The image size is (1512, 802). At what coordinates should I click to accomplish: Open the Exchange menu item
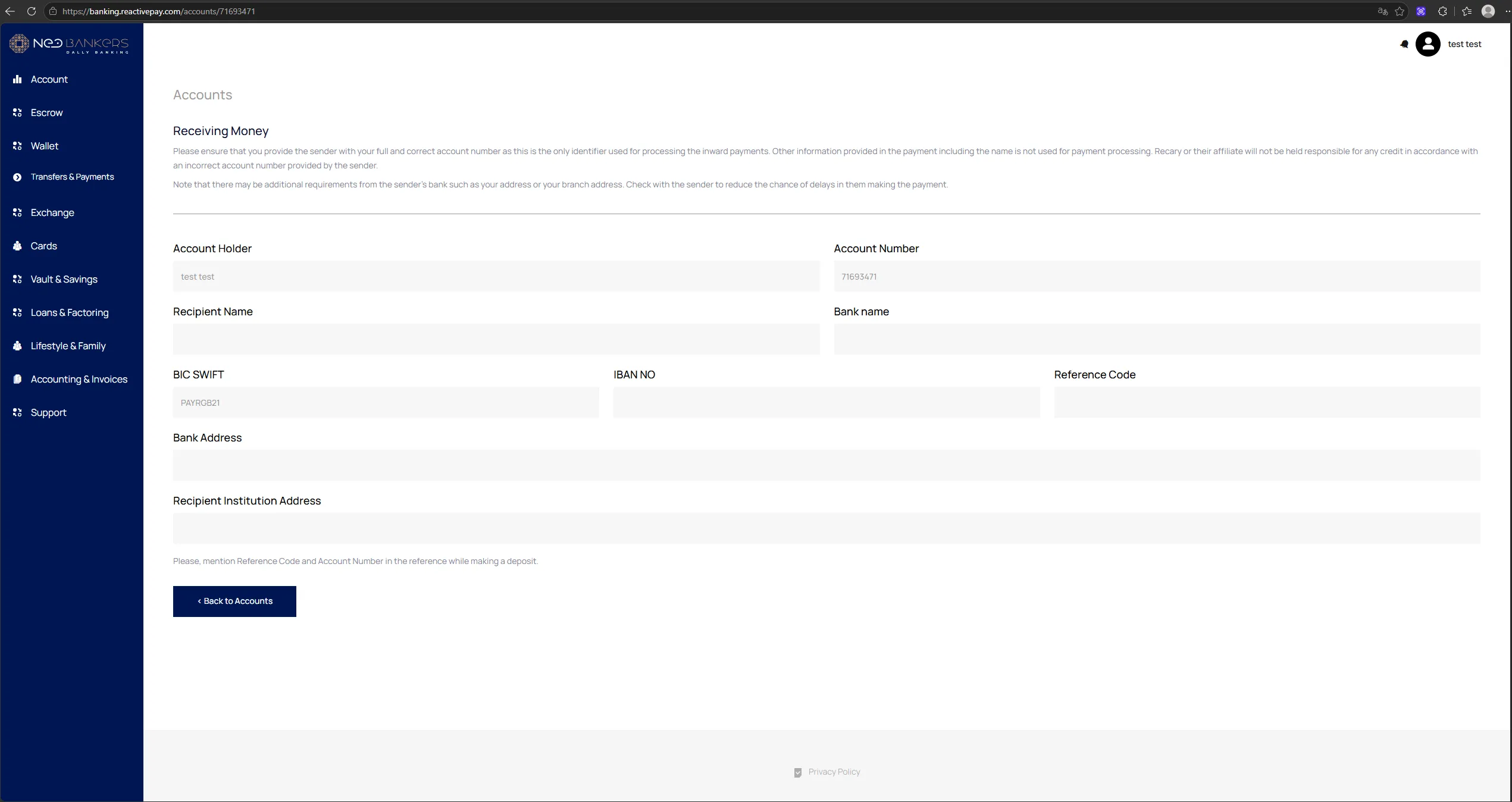coord(52,212)
